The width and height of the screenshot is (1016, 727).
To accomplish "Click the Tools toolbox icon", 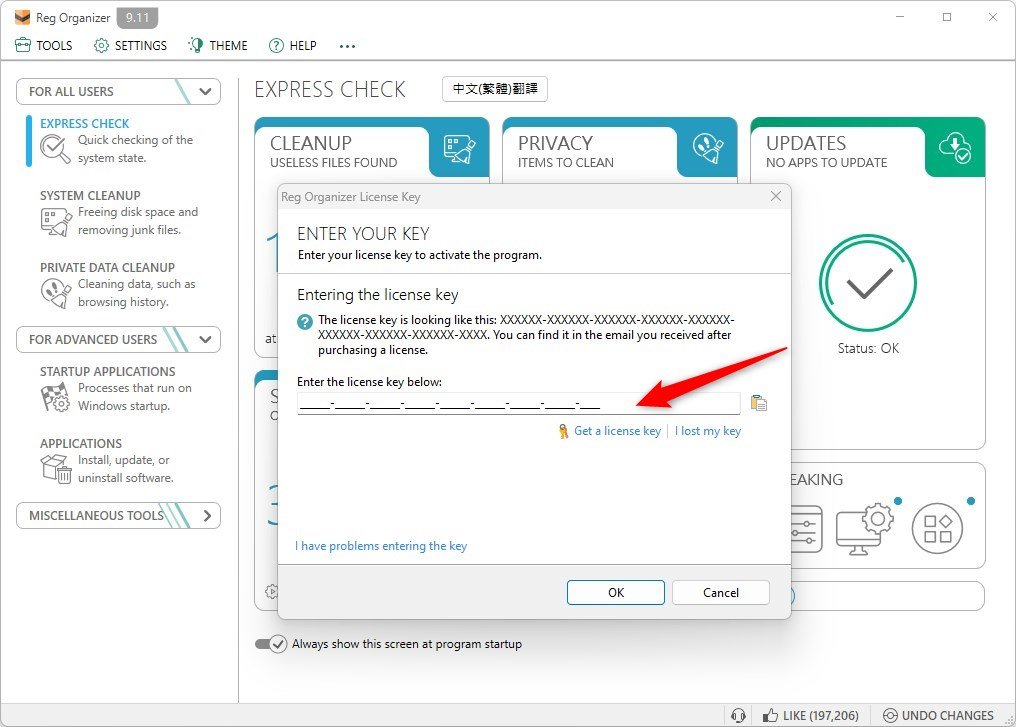I will coord(23,45).
